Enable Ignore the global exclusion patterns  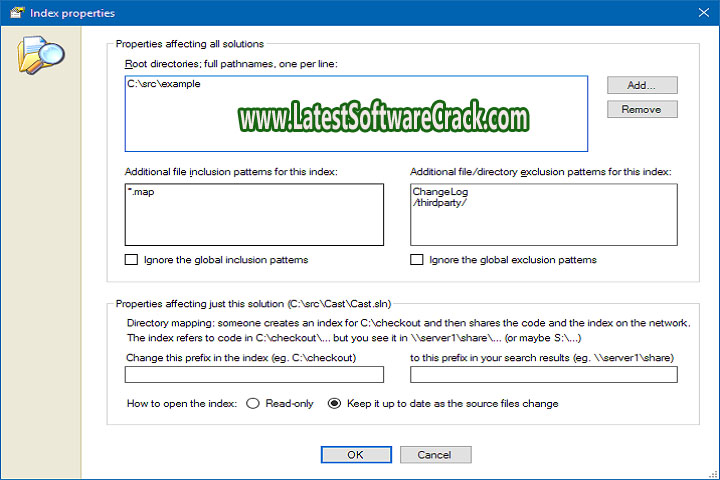click(x=416, y=260)
